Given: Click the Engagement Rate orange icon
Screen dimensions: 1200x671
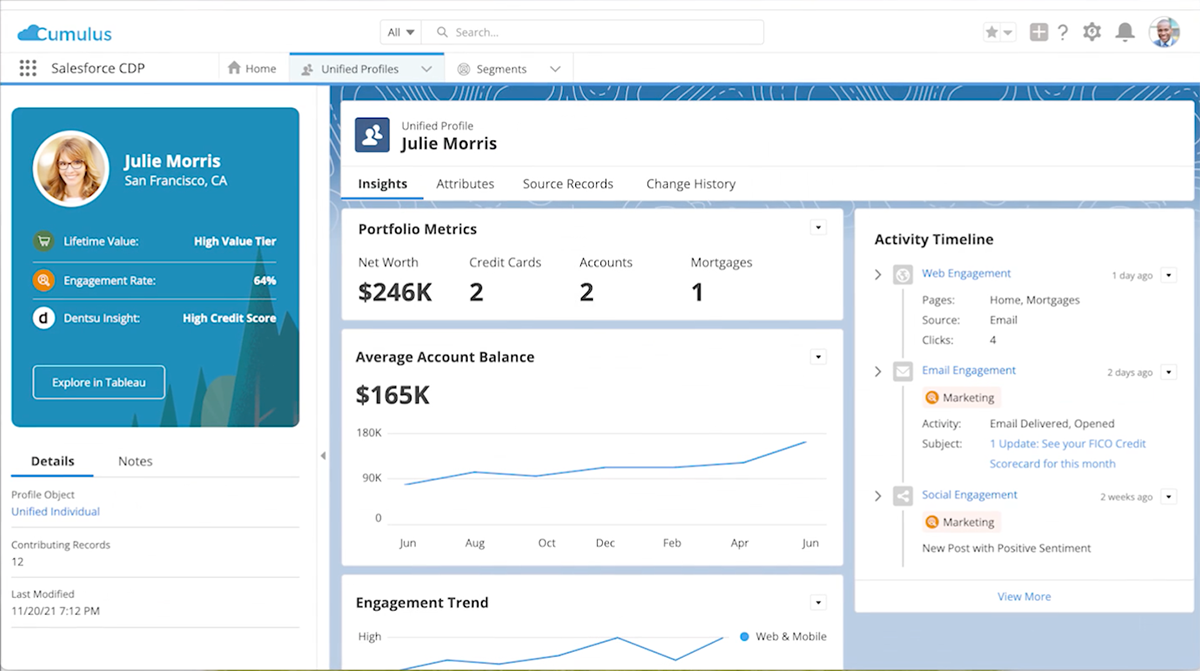Looking at the screenshot, I should point(43,281).
